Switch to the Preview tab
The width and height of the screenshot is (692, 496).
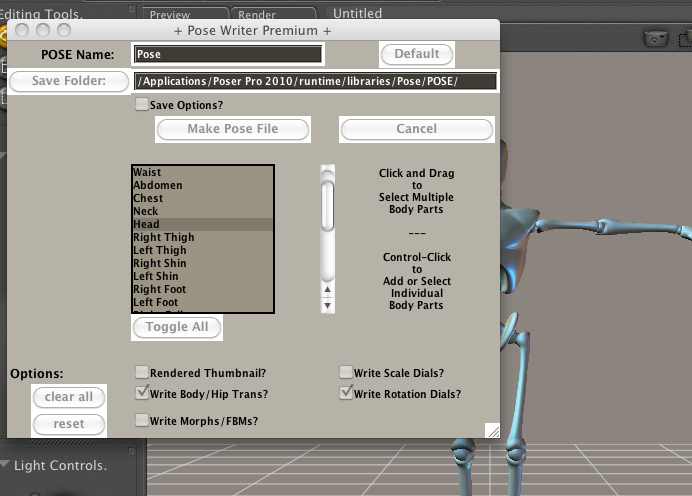point(184,14)
